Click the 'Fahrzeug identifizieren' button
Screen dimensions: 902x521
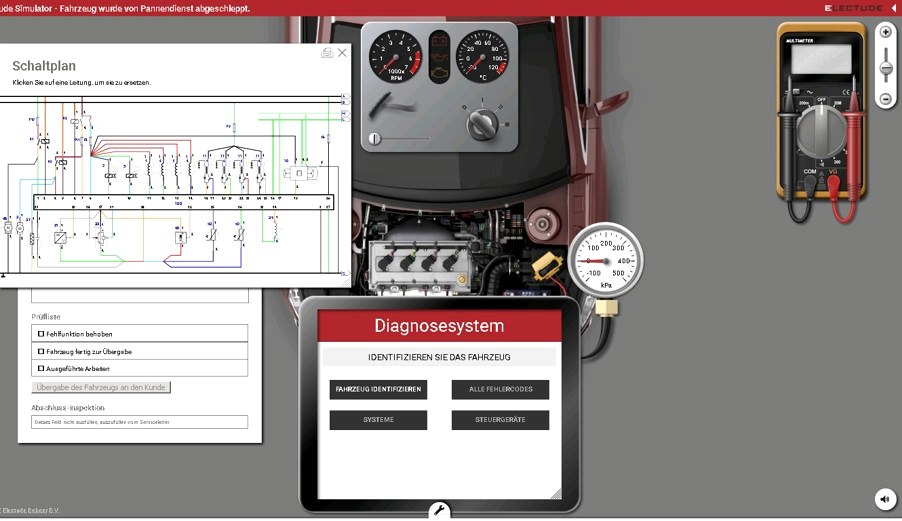click(x=378, y=389)
